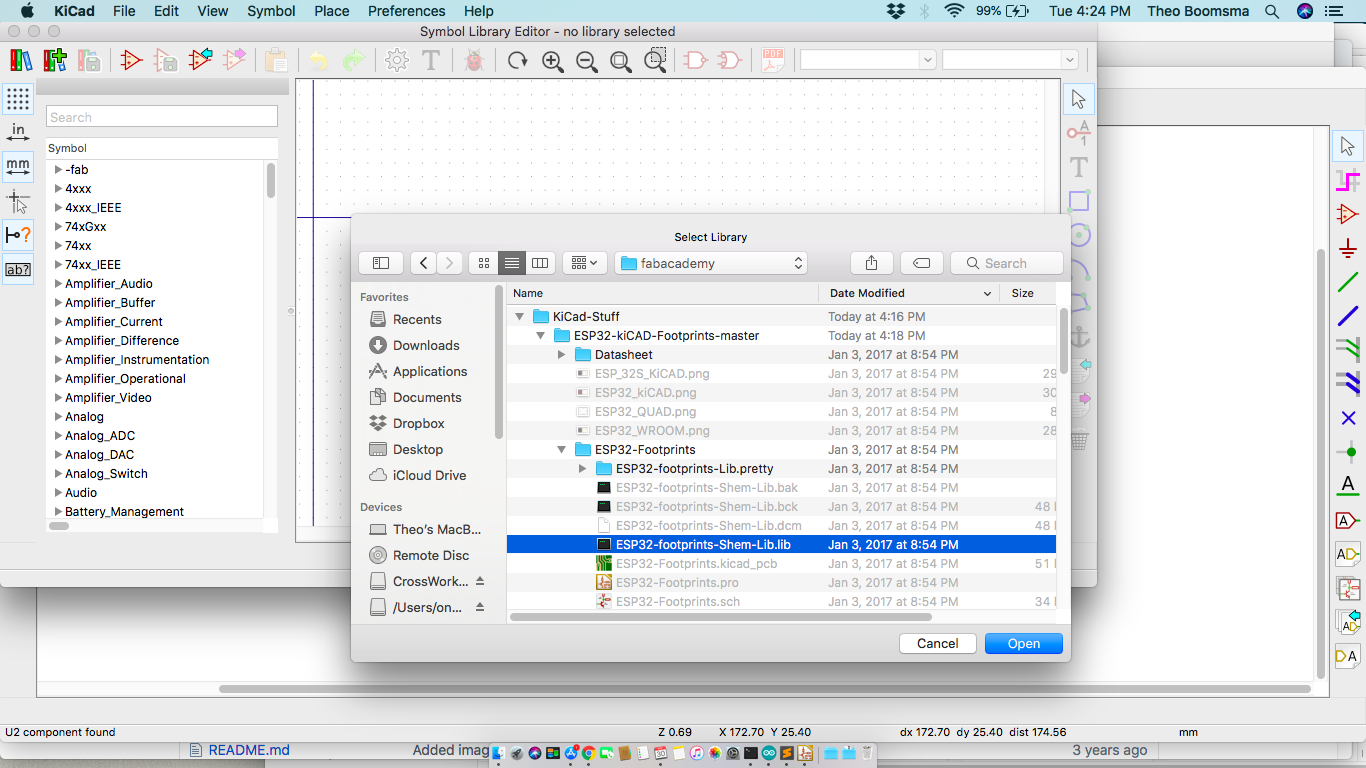The width and height of the screenshot is (1366, 768).
Task: Expand the ESP32-footprints-Lib.pretty folder
Action: point(582,469)
